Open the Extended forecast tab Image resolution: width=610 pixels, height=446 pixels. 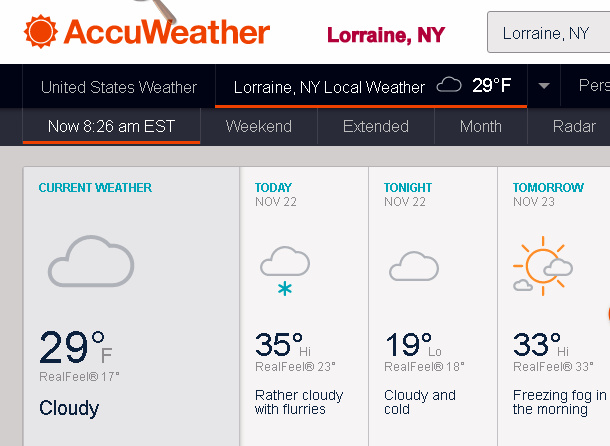click(x=375, y=126)
